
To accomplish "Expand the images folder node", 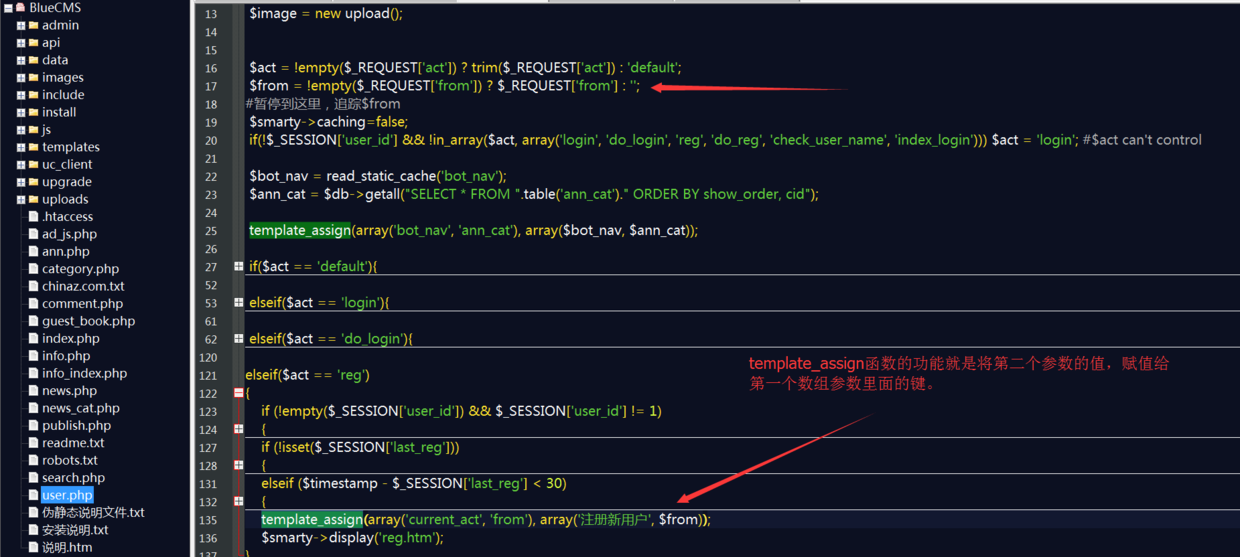I will click(x=21, y=78).
